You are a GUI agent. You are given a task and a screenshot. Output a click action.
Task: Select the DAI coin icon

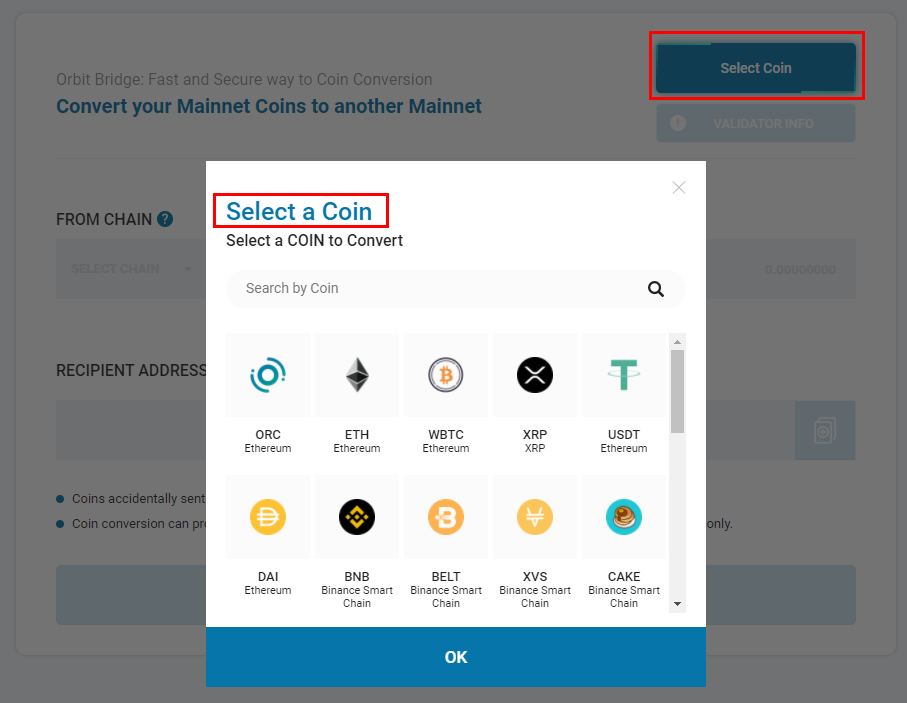pyautogui.click(x=268, y=517)
